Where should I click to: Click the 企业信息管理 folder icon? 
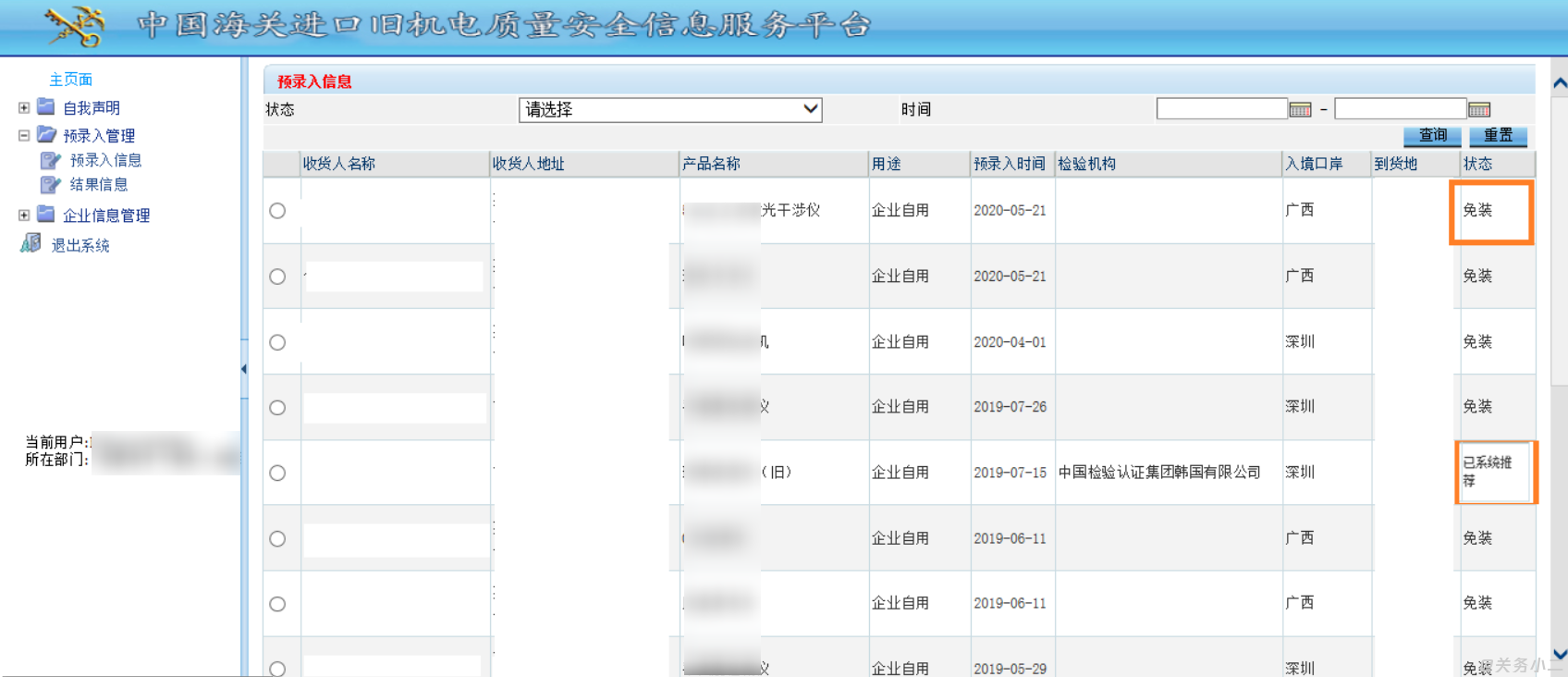46,215
